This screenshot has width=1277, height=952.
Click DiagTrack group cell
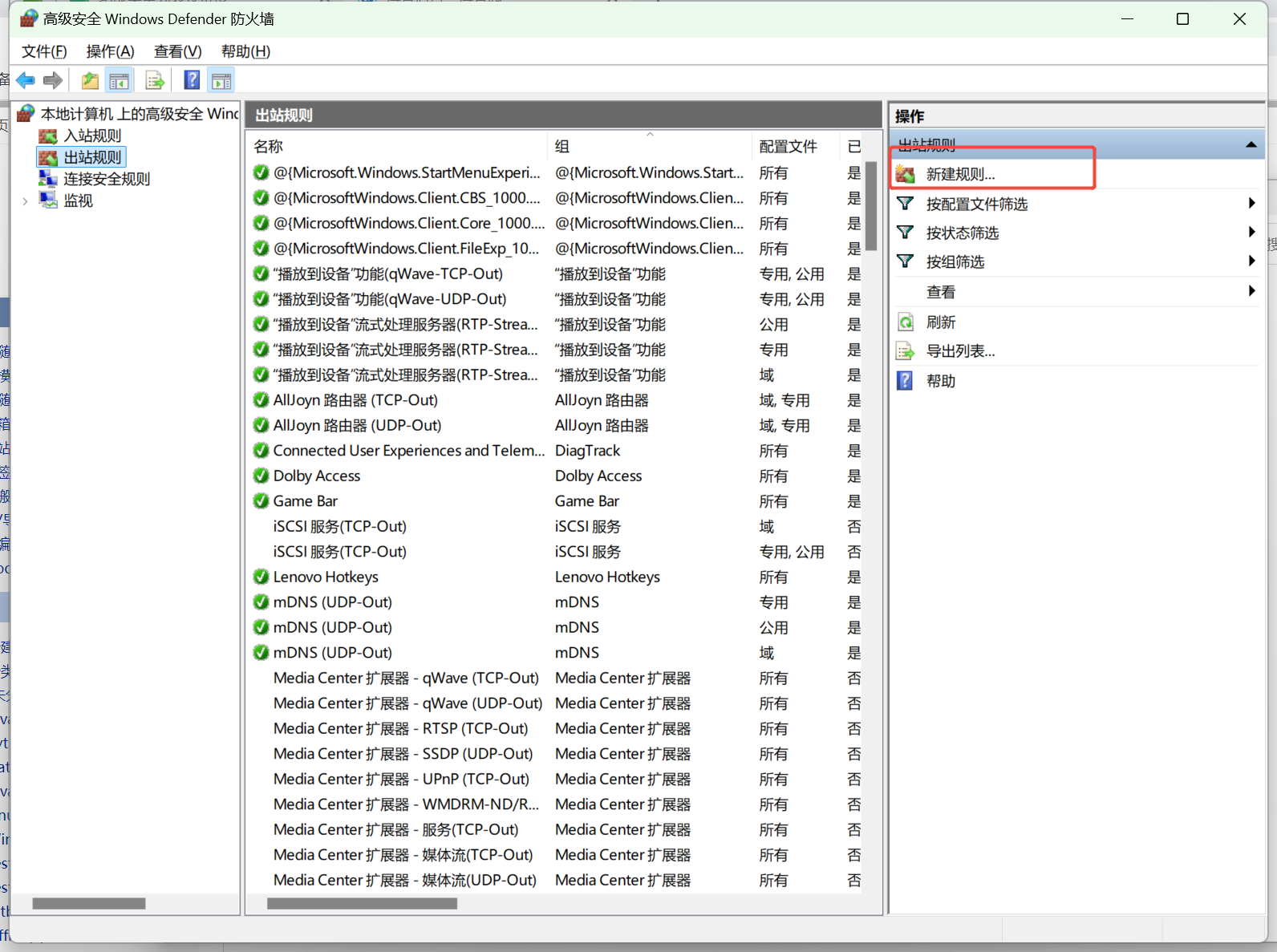[587, 451]
